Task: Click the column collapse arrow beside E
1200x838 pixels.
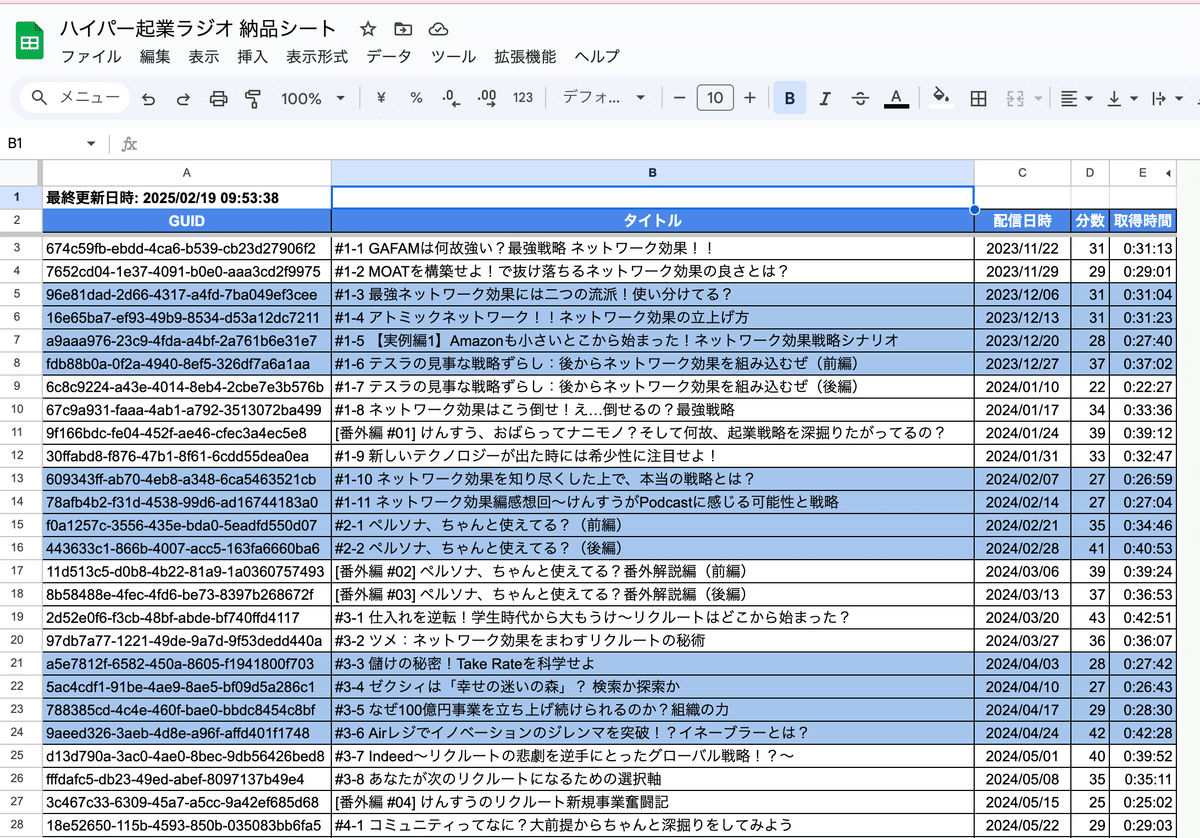Action: click(1168, 174)
